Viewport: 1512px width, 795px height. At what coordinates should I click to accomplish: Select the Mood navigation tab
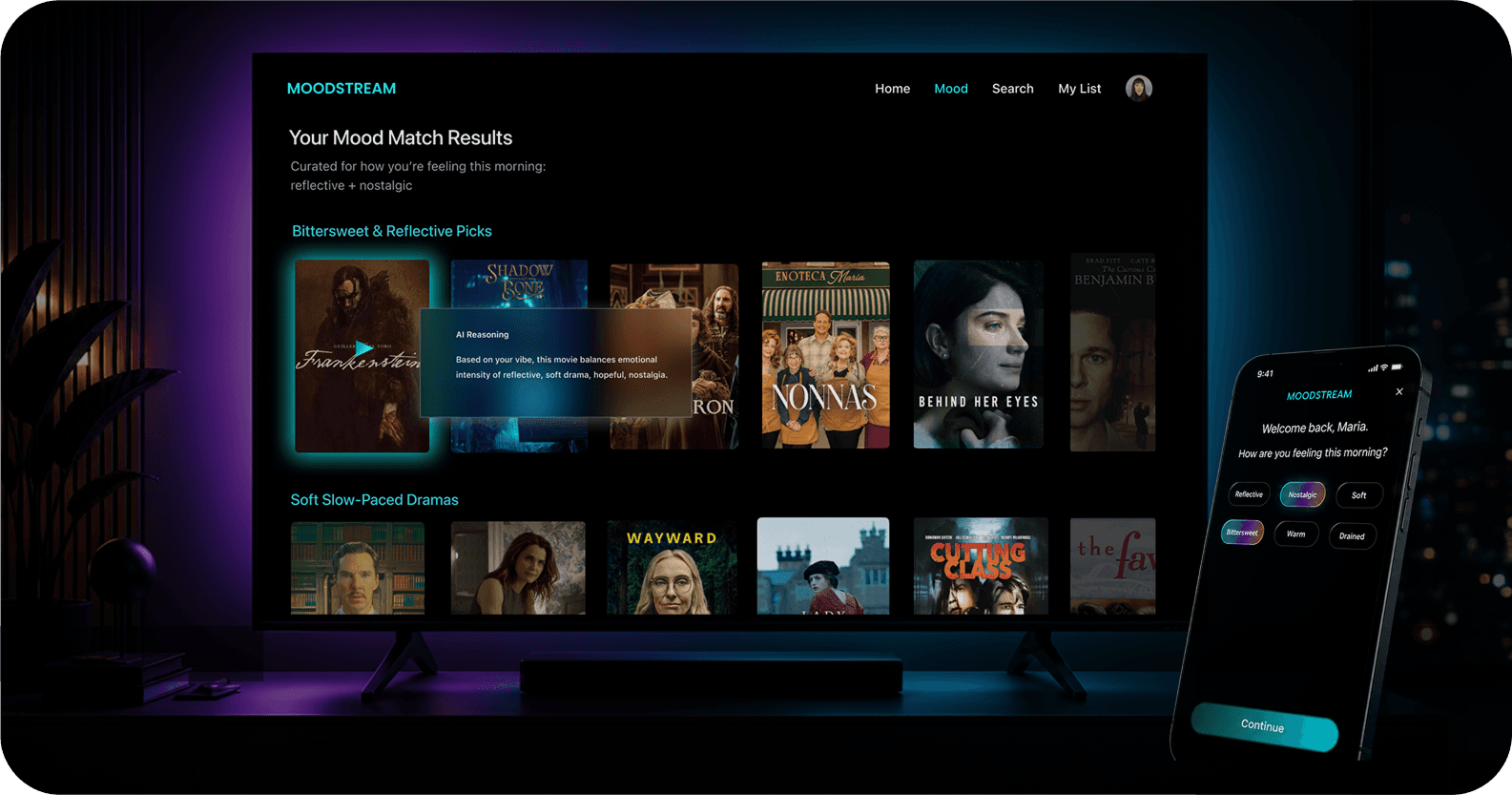coord(951,89)
